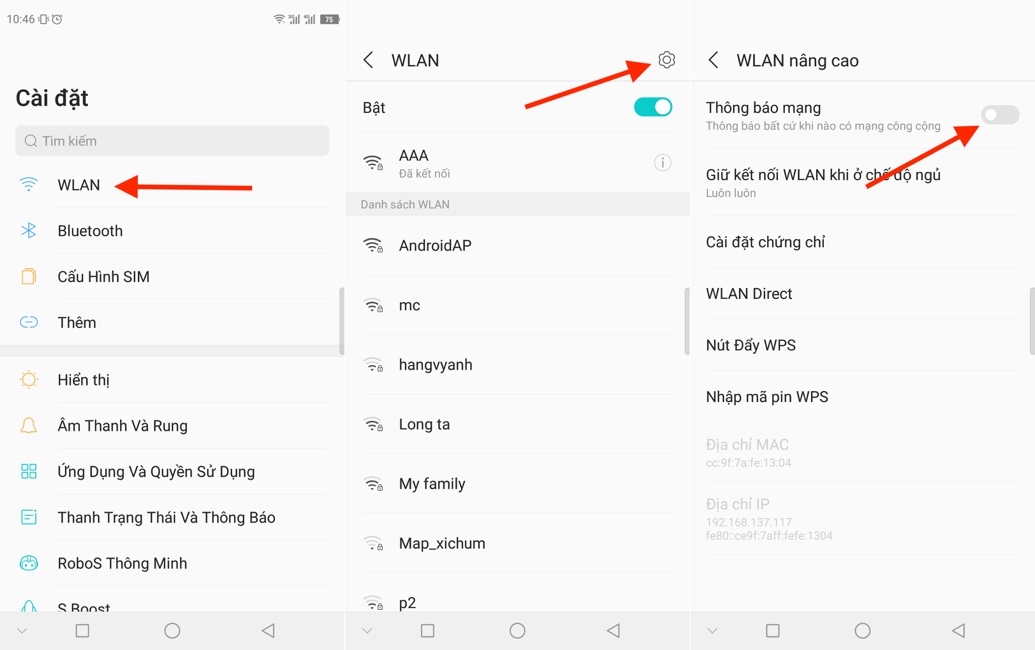Tap back arrow on WLAN screen
1035x650 pixels.
tap(368, 60)
